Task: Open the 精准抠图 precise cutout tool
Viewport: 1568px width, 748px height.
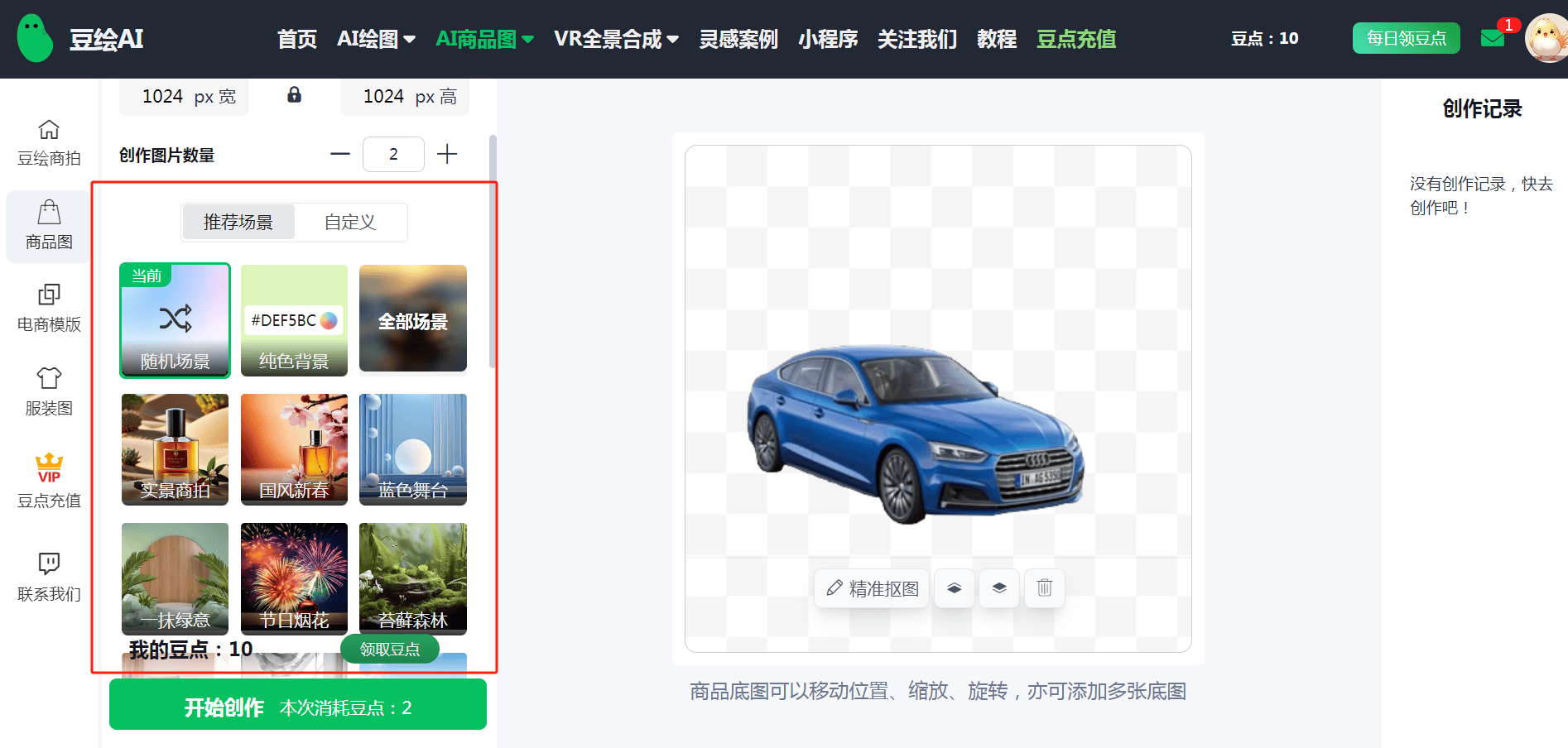Action: (871, 588)
